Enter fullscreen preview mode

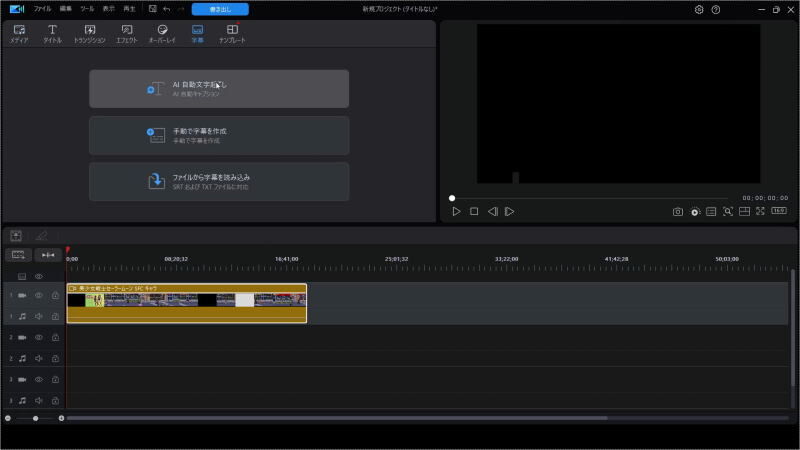point(761,211)
